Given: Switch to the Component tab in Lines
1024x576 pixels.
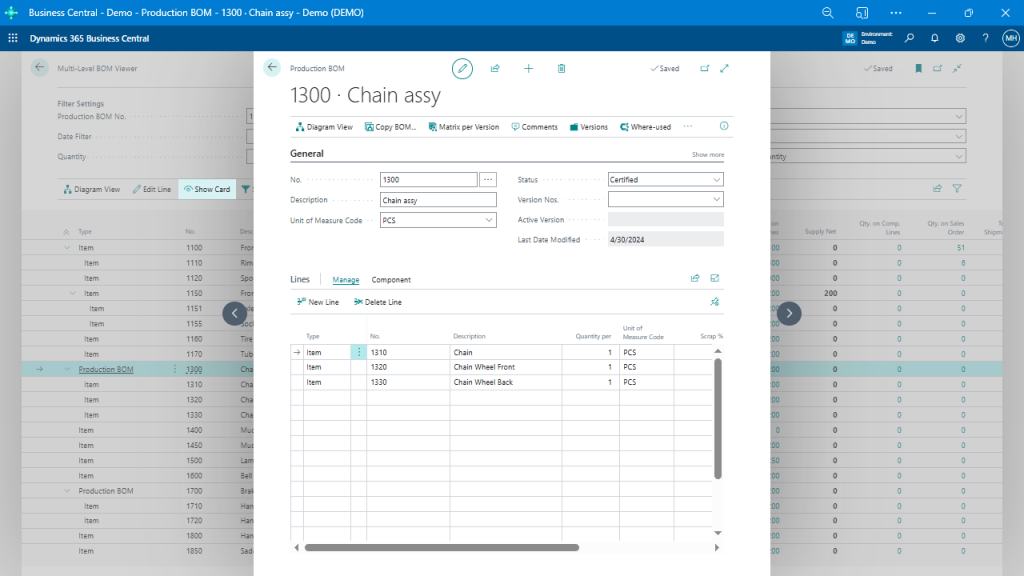Looking at the screenshot, I should point(391,280).
